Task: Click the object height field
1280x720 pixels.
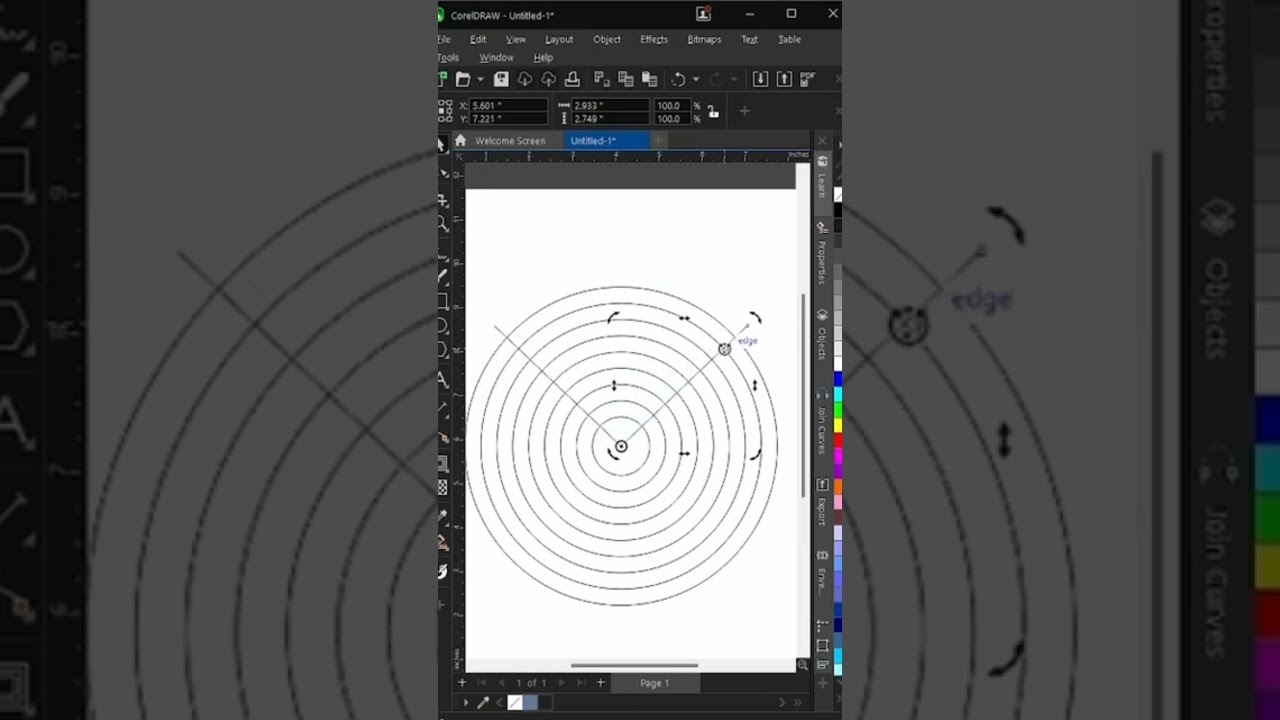Action: pyautogui.click(x=610, y=118)
